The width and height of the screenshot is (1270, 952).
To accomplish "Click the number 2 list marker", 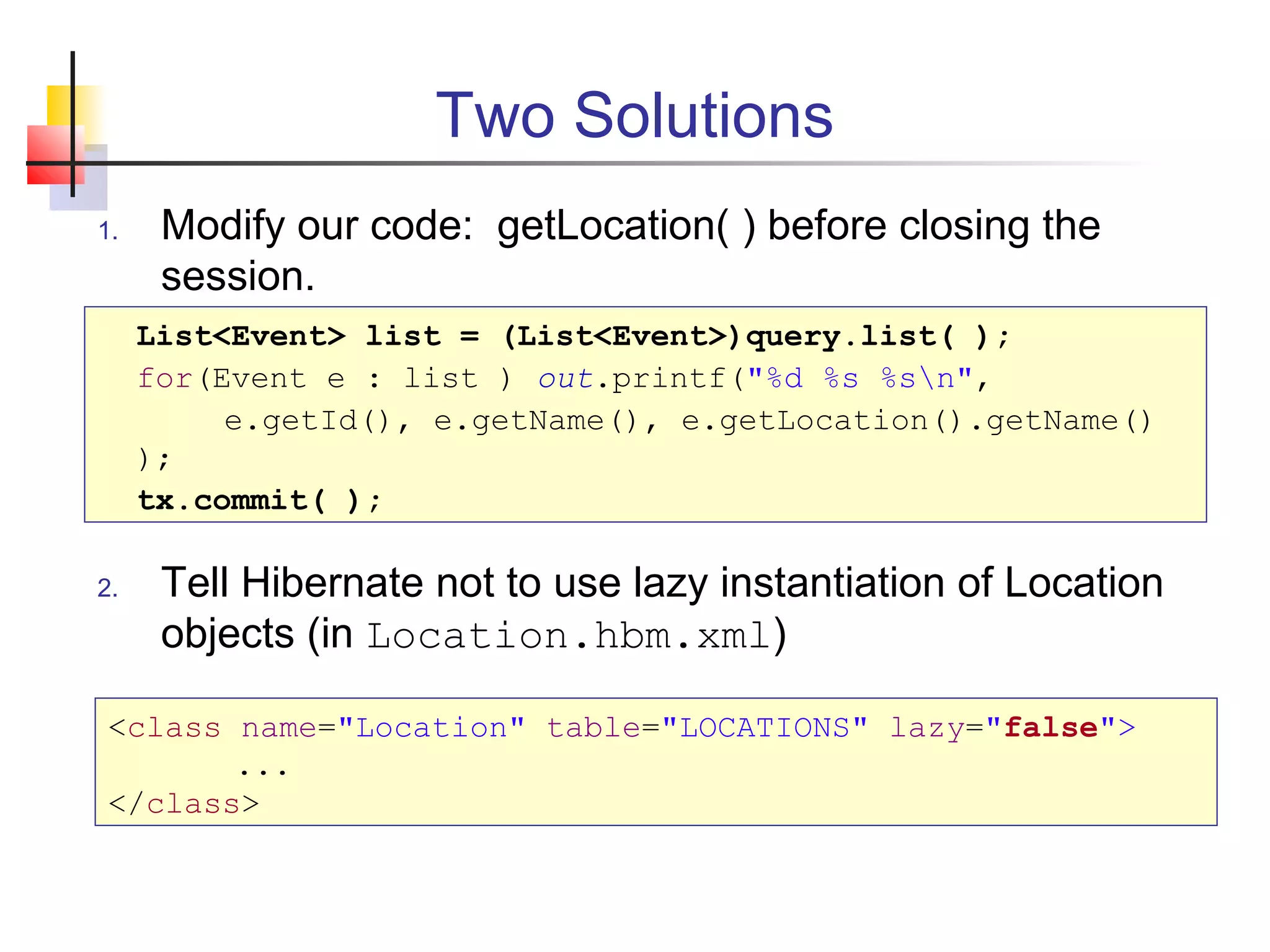I will (x=108, y=588).
